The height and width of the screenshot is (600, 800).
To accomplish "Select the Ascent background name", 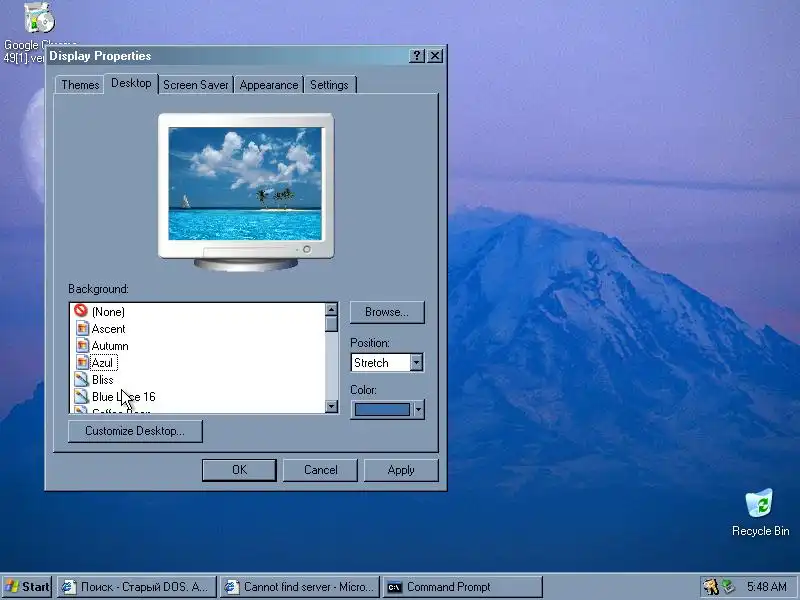I will pyautogui.click(x=108, y=329).
